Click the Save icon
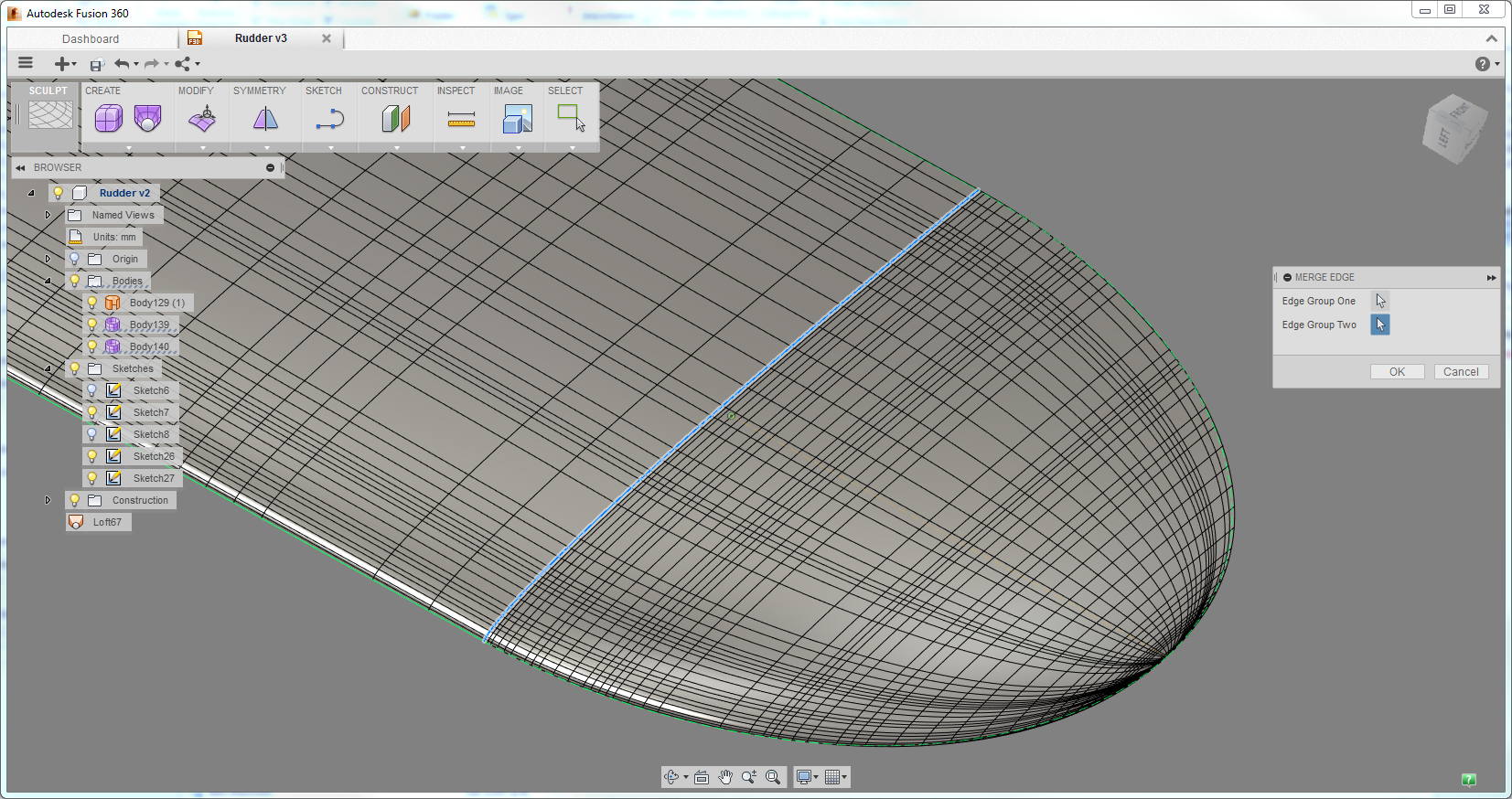Viewport: 1512px width, 799px height. (x=96, y=64)
